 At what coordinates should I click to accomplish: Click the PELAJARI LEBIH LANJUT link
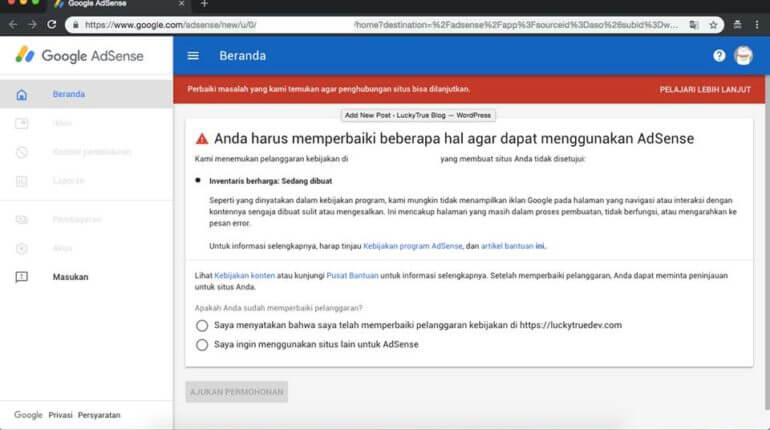point(705,90)
